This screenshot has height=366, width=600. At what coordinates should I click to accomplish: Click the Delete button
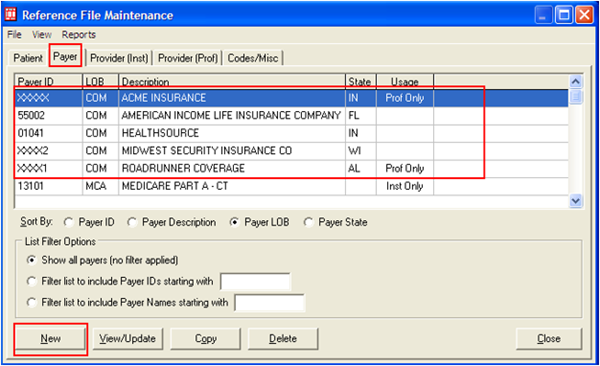(283, 339)
